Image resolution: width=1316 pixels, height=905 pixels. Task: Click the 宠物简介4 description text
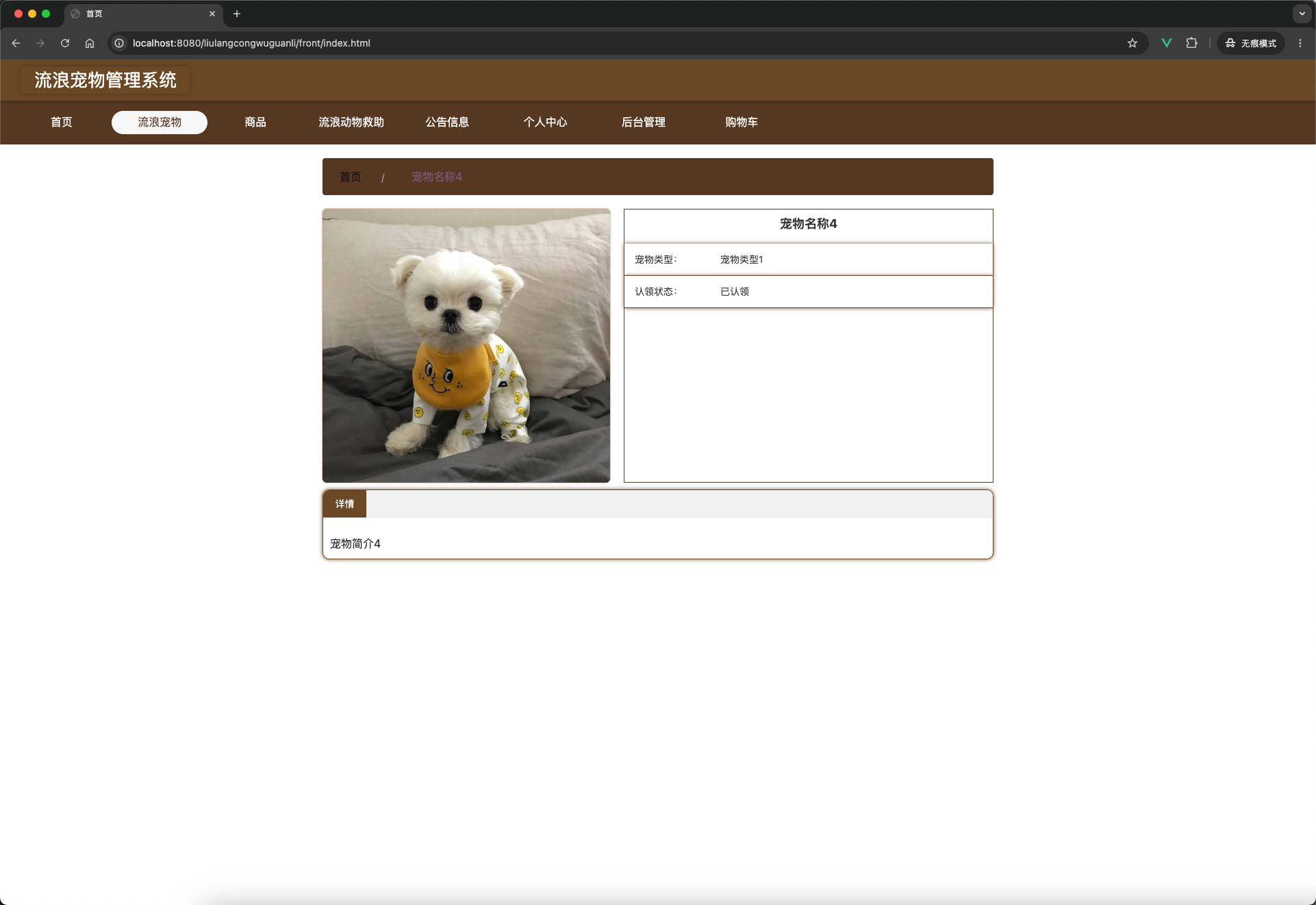pyautogui.click(x=355, y=544)
